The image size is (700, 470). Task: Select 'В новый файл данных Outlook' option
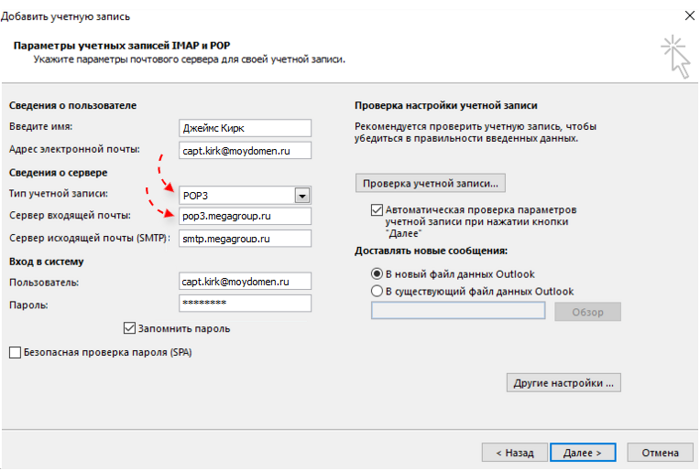pyautogui.click(x=377, y=273)
